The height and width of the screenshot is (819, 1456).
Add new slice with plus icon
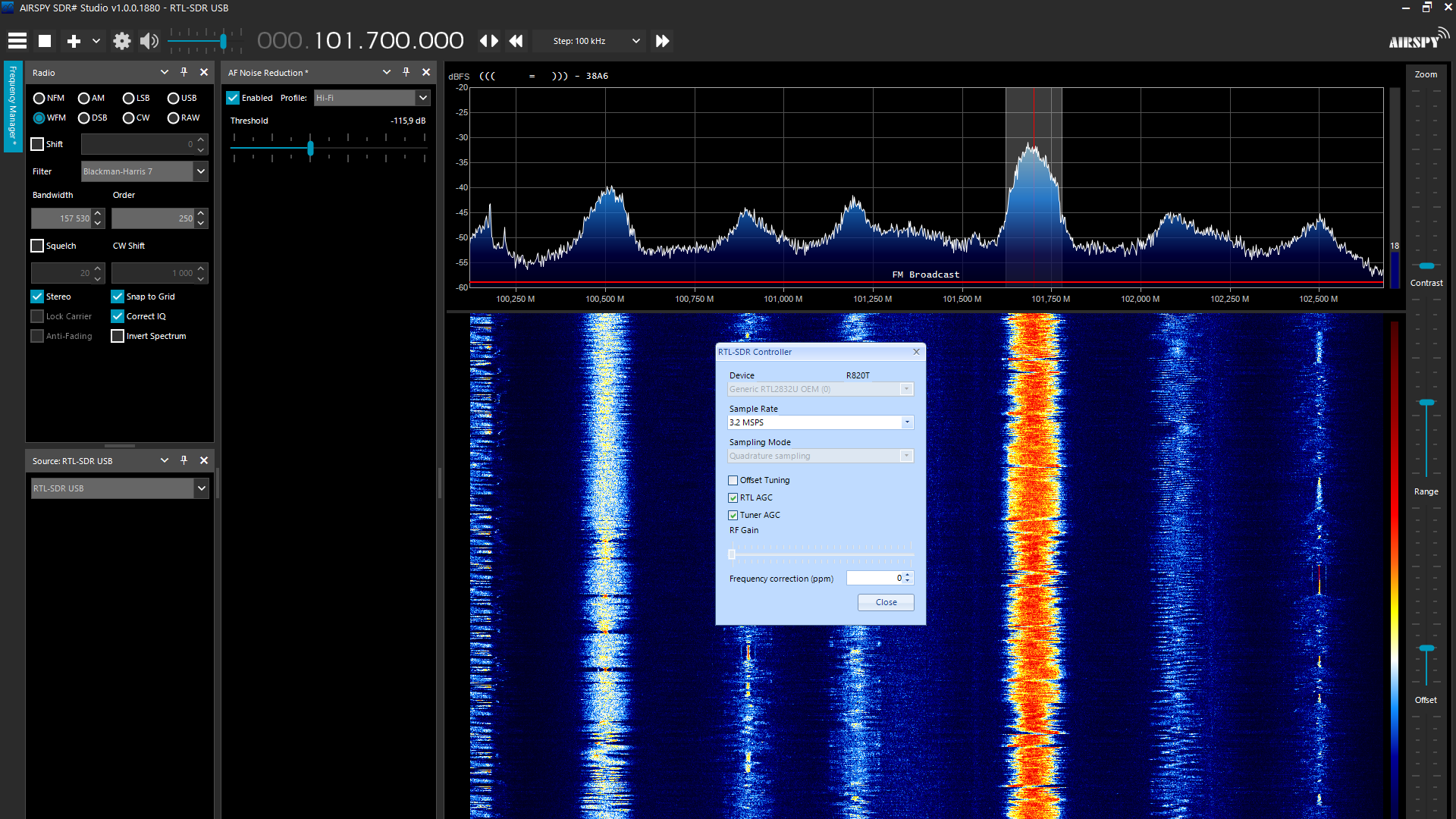tap(74, 41)
